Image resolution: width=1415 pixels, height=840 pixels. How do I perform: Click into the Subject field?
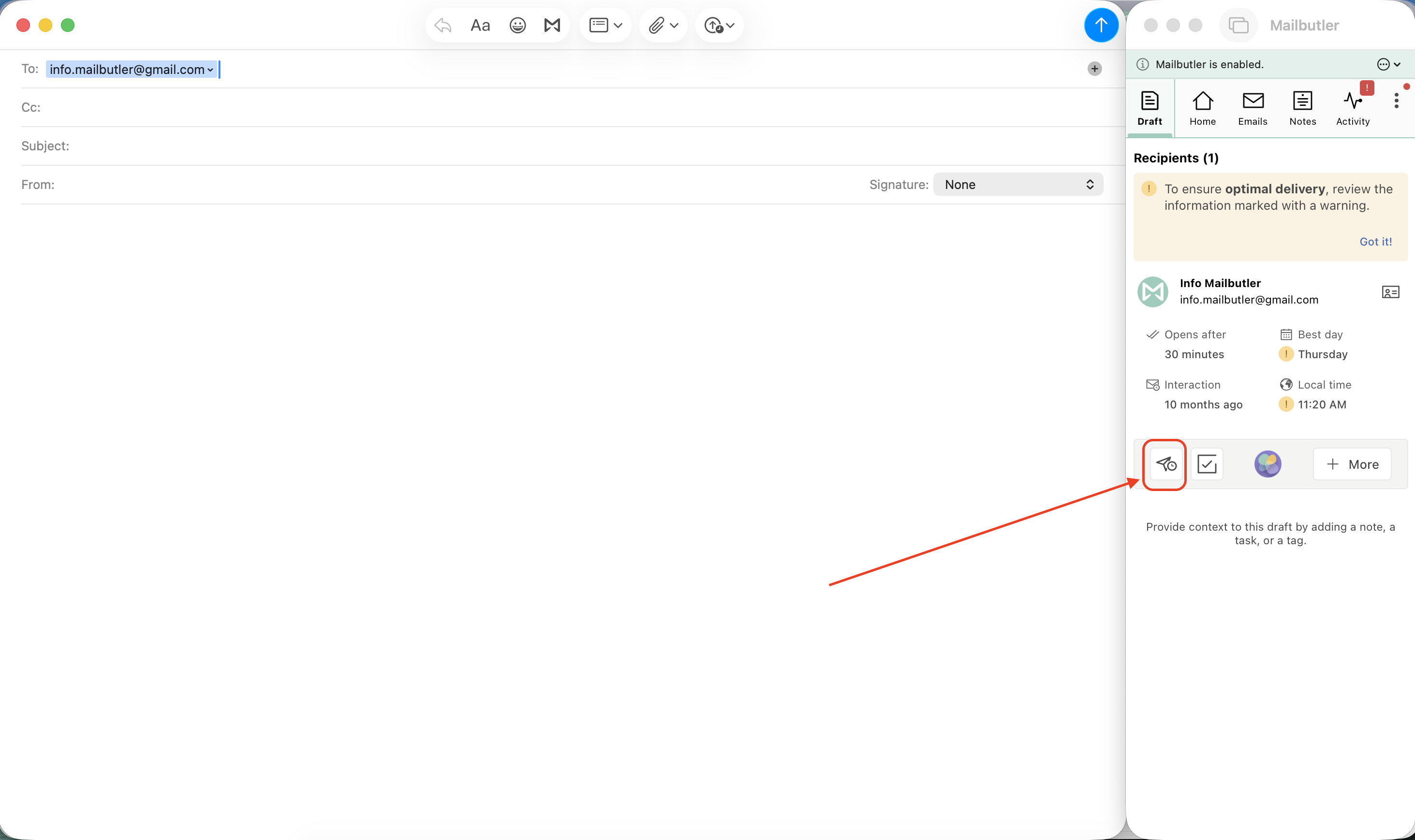572,145
